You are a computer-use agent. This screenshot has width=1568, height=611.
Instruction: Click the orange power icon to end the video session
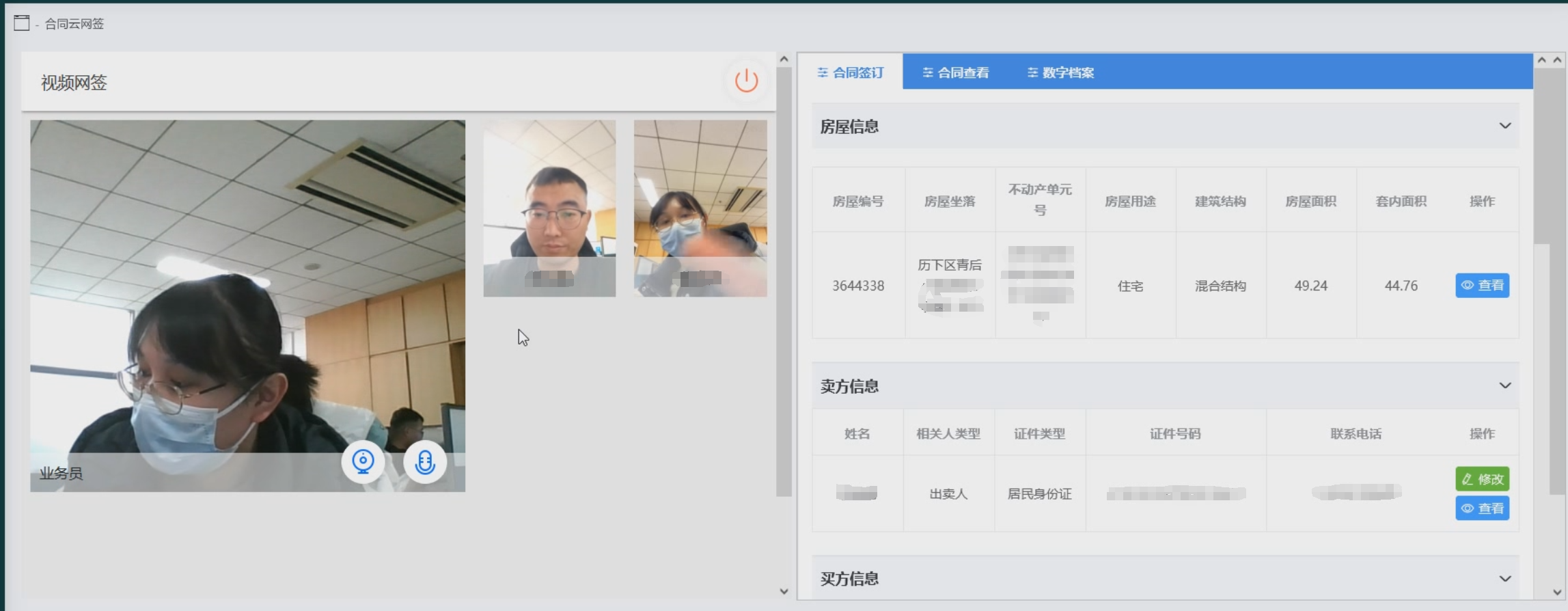pos(746,81)
